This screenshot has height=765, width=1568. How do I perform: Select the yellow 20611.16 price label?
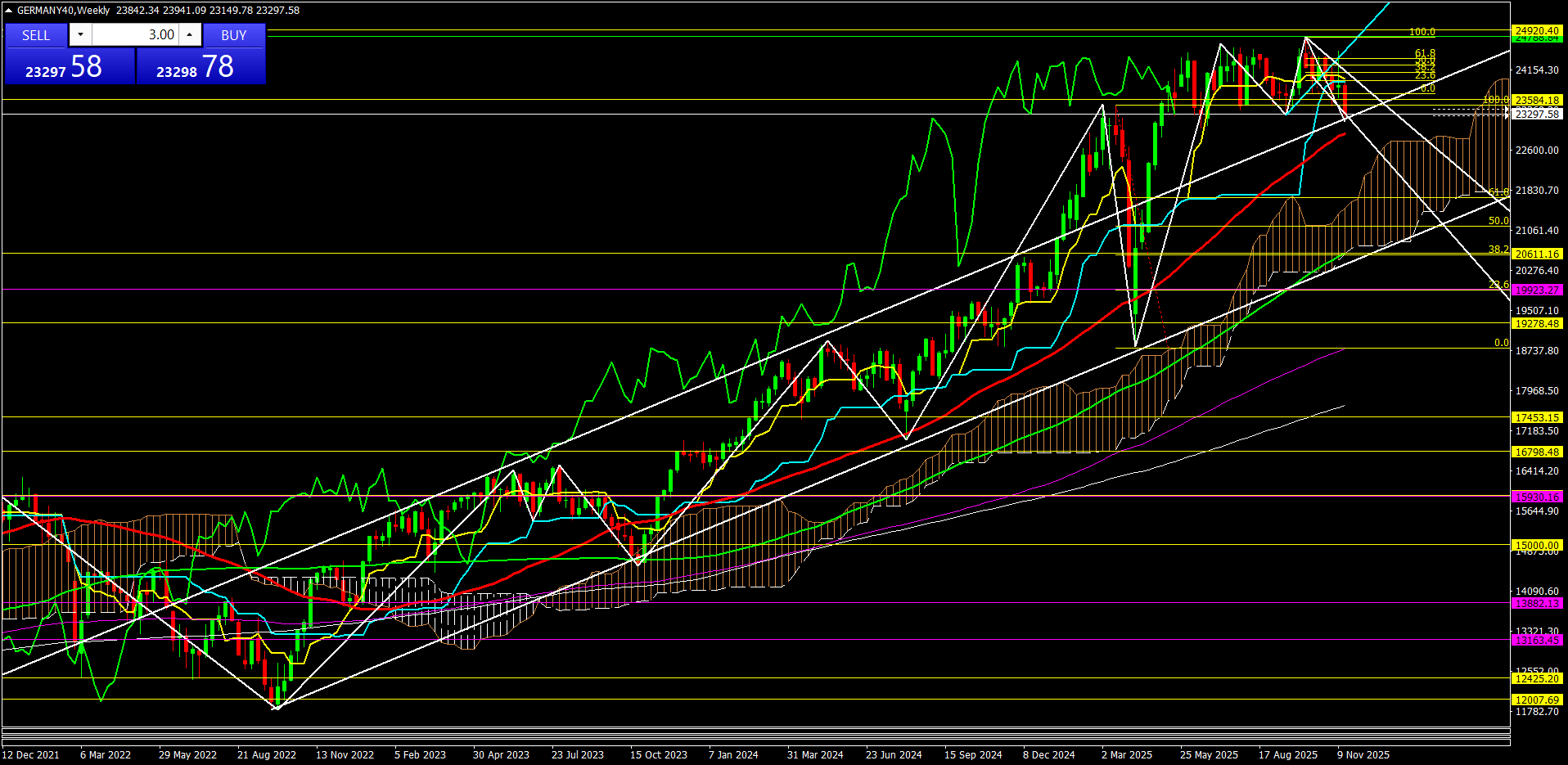point(1537,254)
